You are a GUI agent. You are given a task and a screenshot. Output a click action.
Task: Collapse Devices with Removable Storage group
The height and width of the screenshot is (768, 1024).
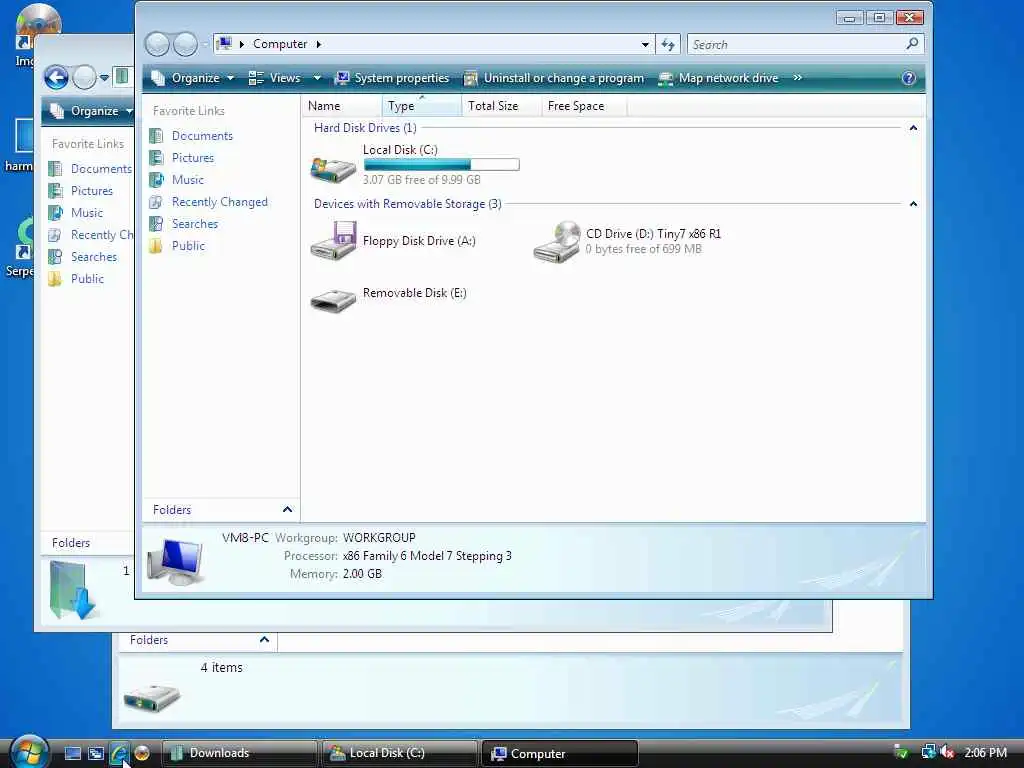point(913,204)
